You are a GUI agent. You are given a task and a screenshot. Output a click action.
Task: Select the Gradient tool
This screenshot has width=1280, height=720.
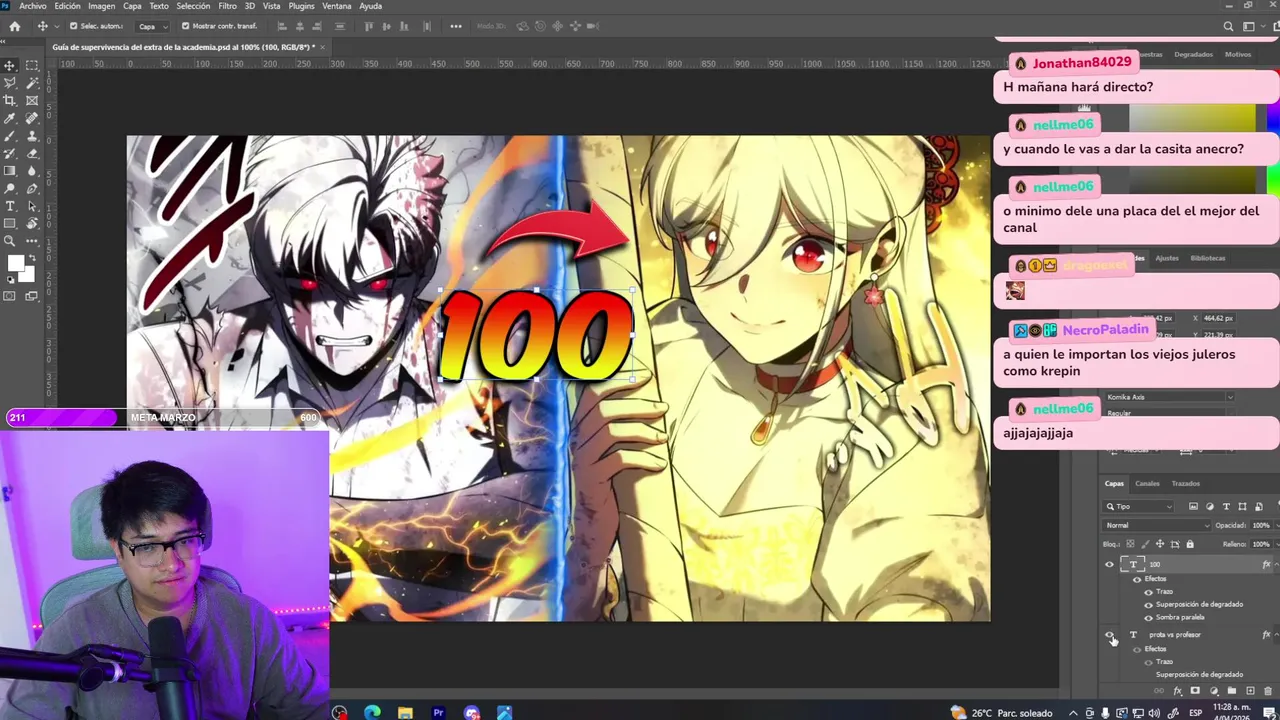(x=10, y=170)
